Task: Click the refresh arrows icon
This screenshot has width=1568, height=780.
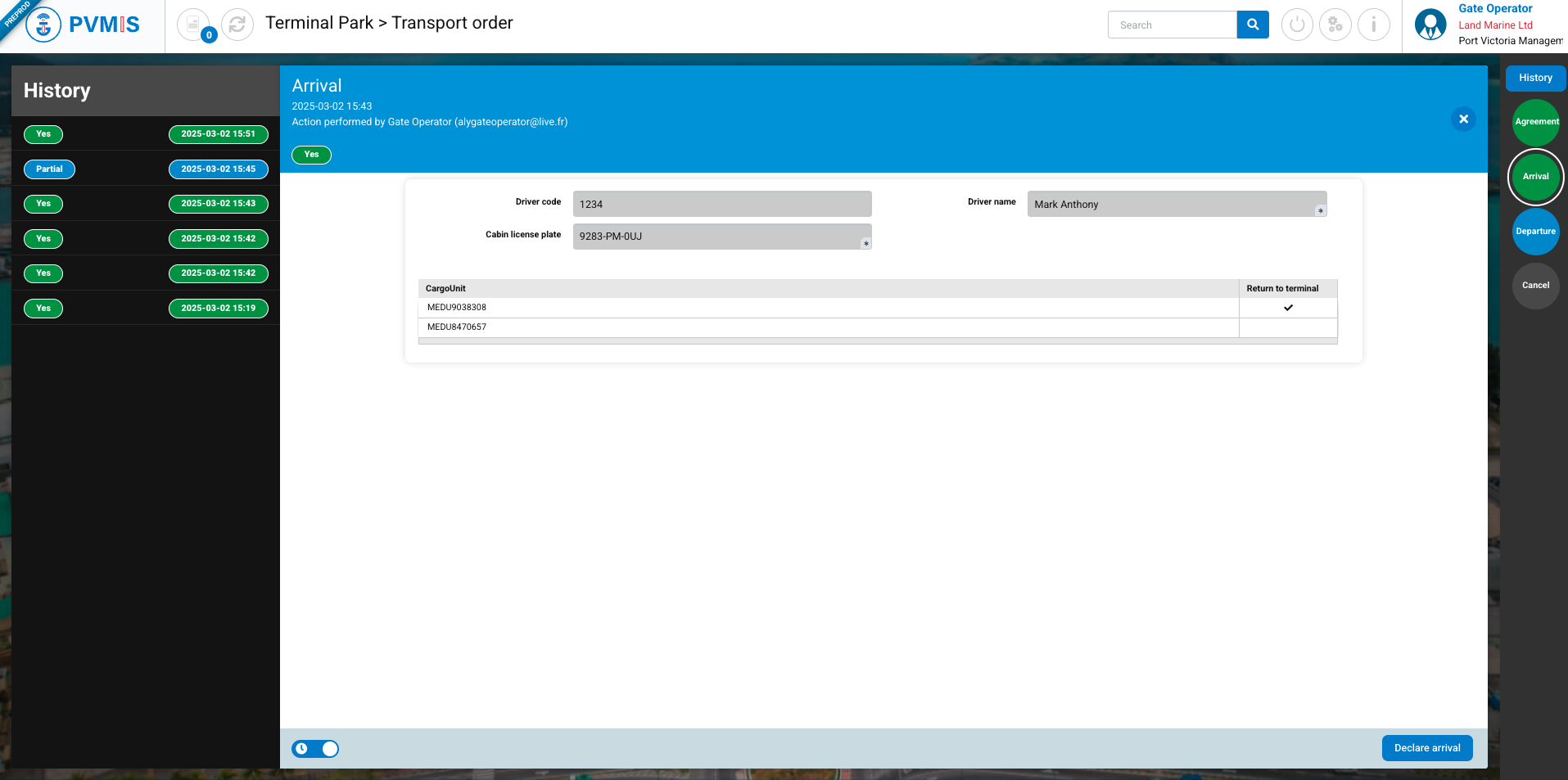Action: pyautogui.click(x=237, y=25)
